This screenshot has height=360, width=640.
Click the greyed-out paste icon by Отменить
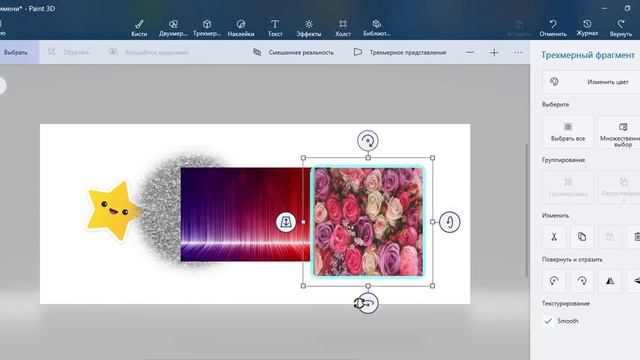[x=519, y=28]
